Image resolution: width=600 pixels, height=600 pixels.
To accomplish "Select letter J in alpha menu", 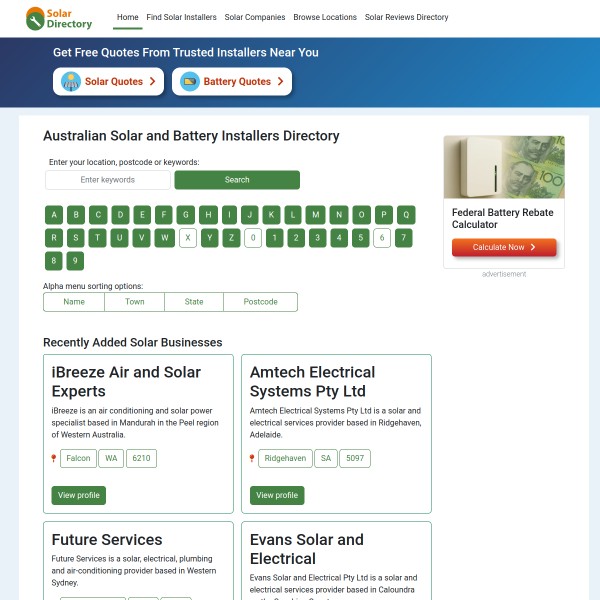I will (250, 215).
